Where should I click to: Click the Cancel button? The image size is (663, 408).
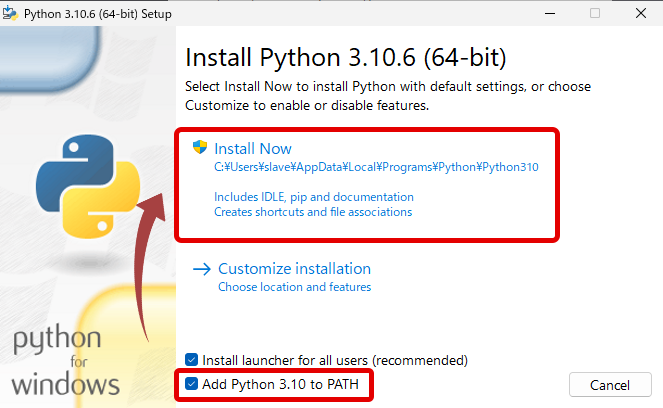(x=610, y=385)
